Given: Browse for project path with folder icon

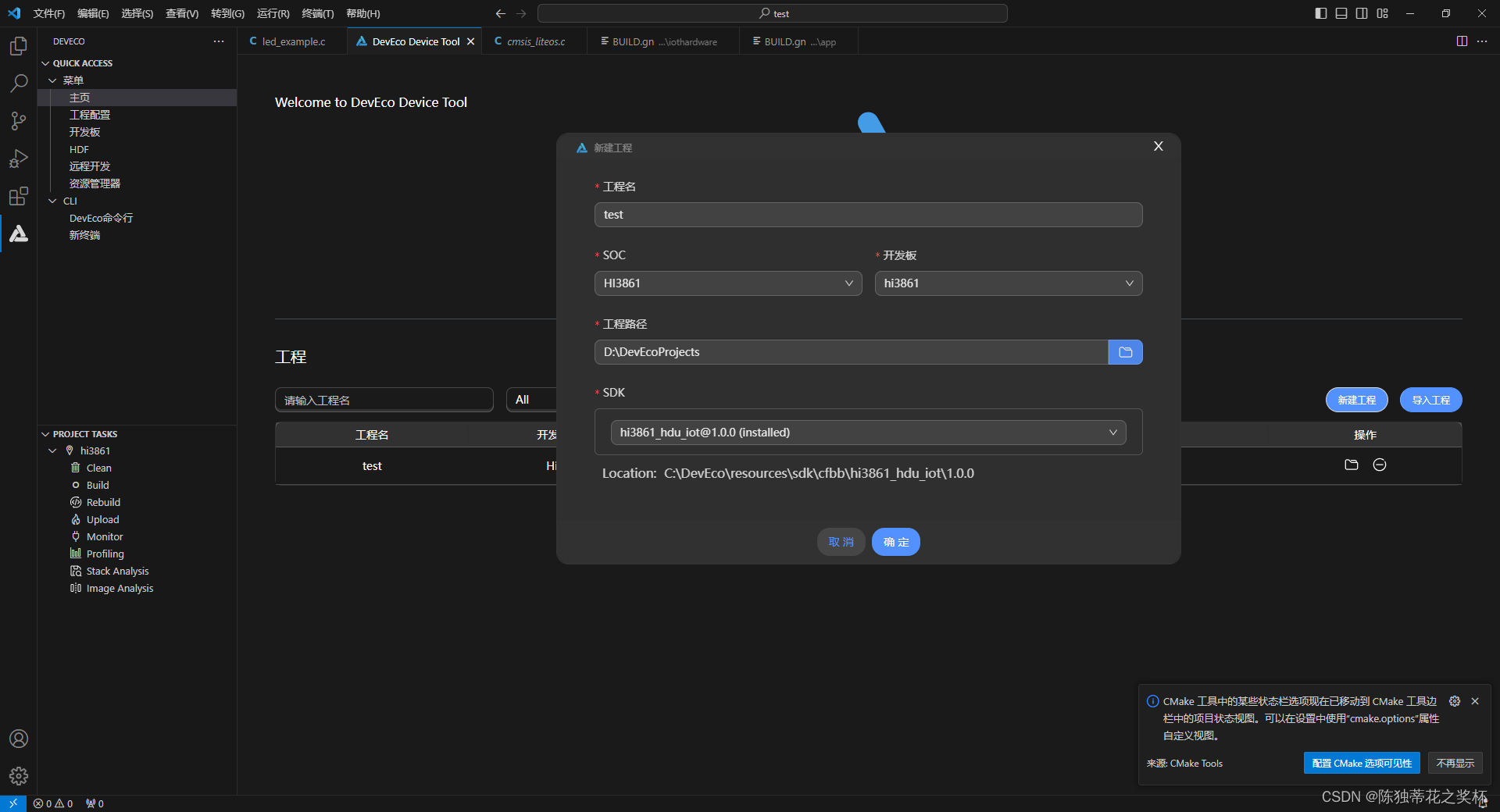Looking at the screenshot, I should click(x=1125, y=352).
